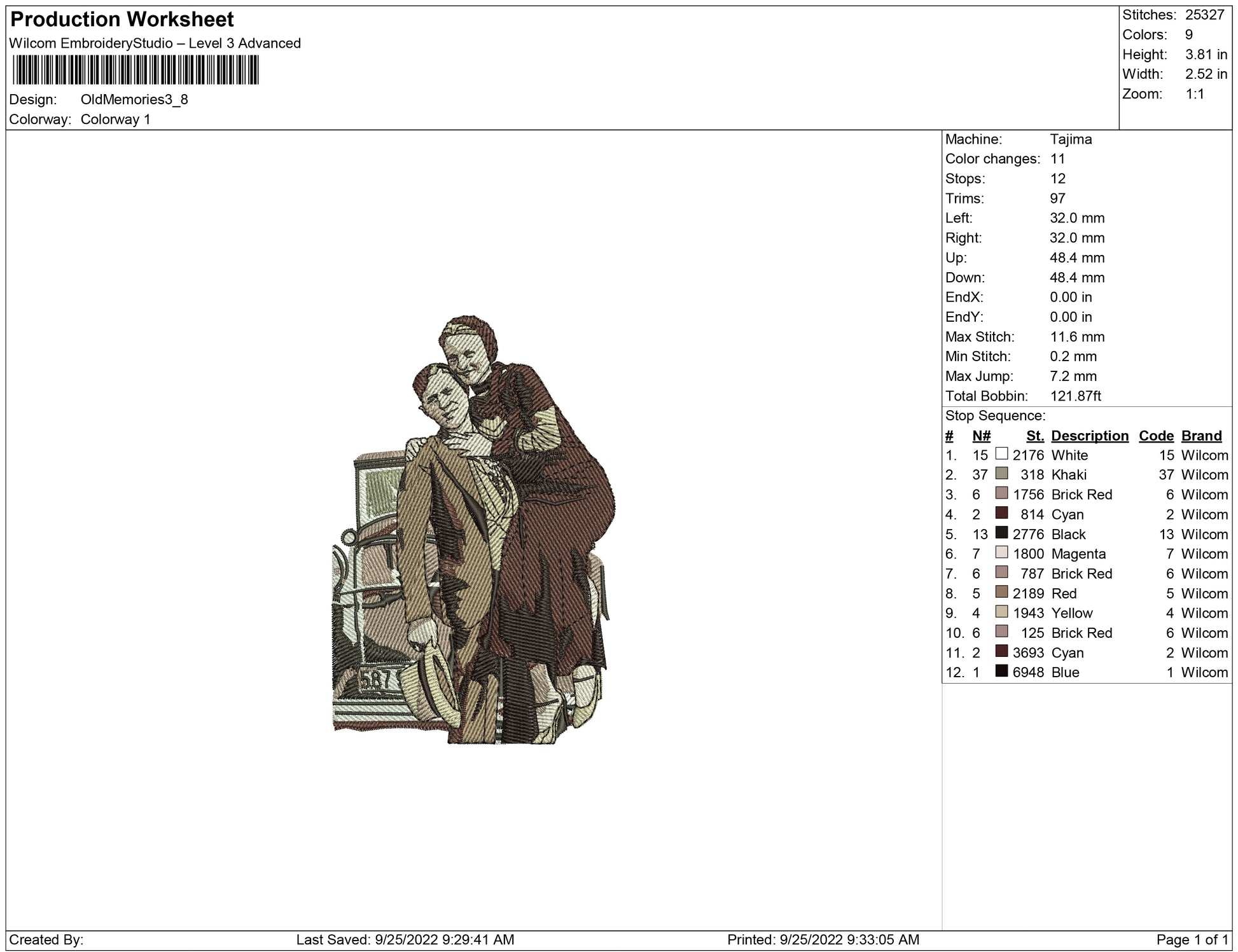This screenshot has width=1238, height=952.
Task: Click the Stop Sequence heading
Action: pyautogui.click(x=995, y=416)
